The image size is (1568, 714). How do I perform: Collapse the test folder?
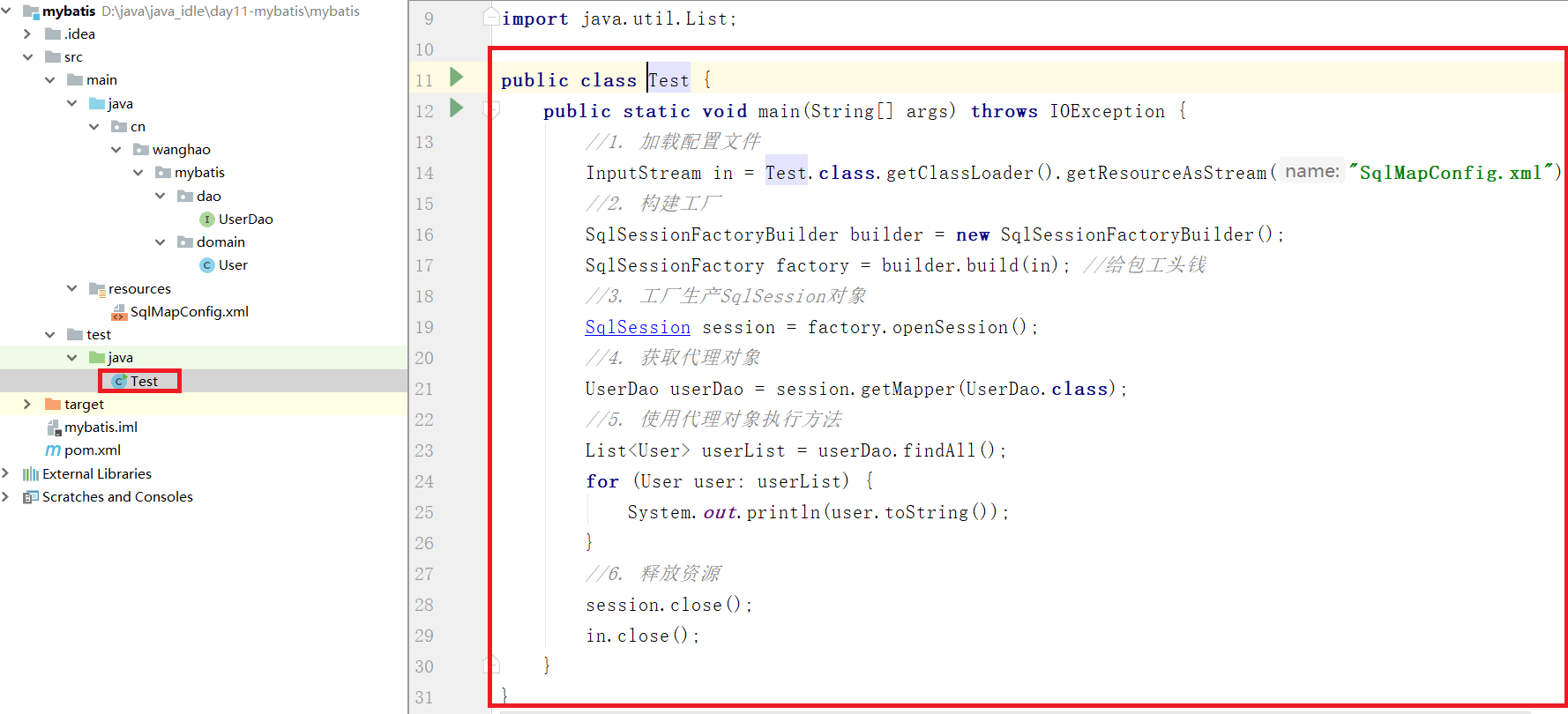pos(49,335)
